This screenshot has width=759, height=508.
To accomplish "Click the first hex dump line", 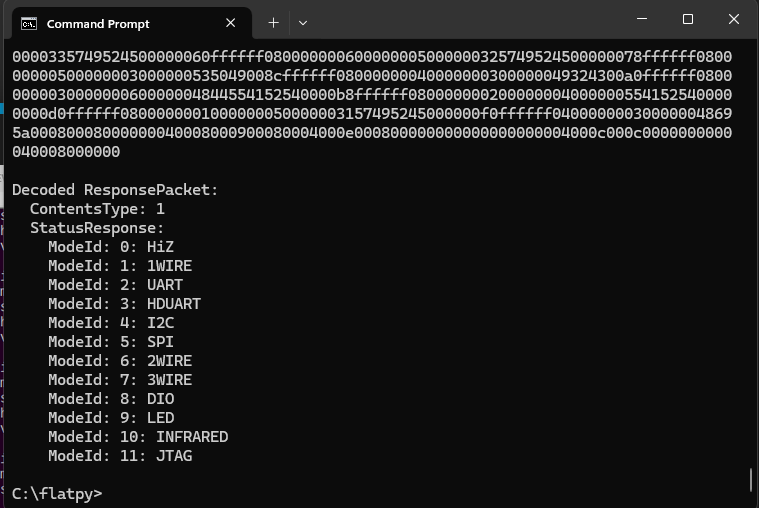I will tap(372, 57).
